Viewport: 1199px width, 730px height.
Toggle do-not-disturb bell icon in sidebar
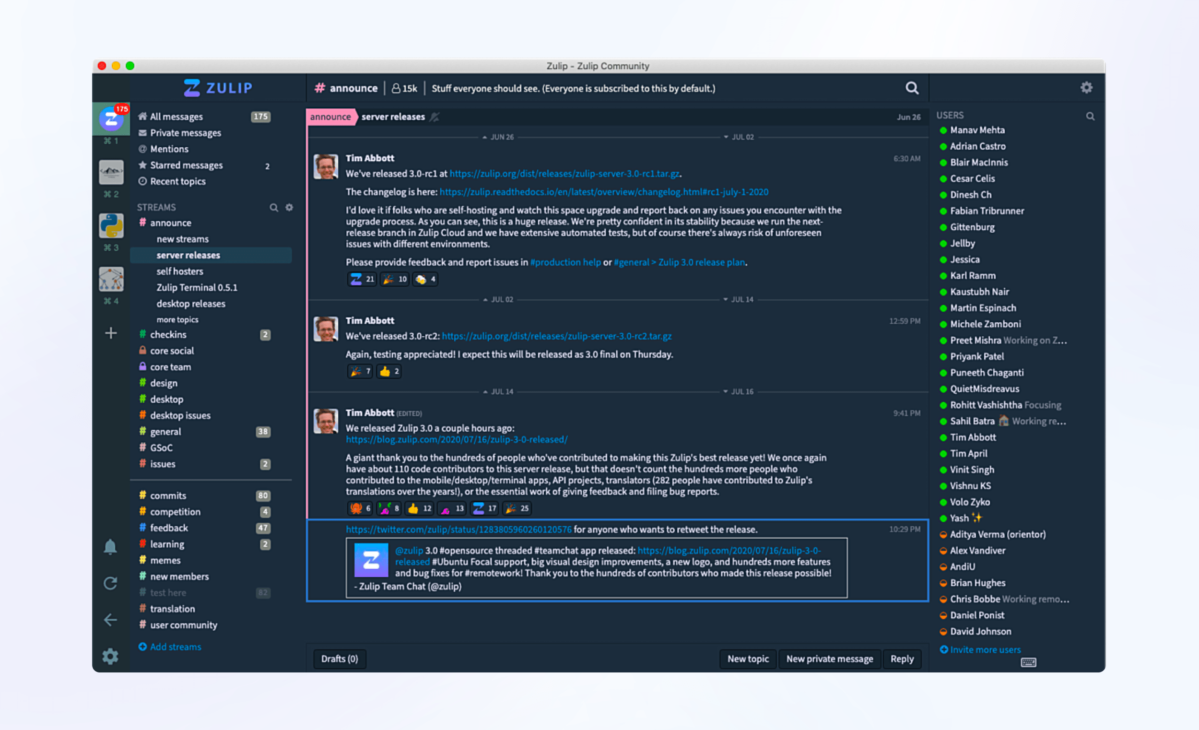point(110,547)
